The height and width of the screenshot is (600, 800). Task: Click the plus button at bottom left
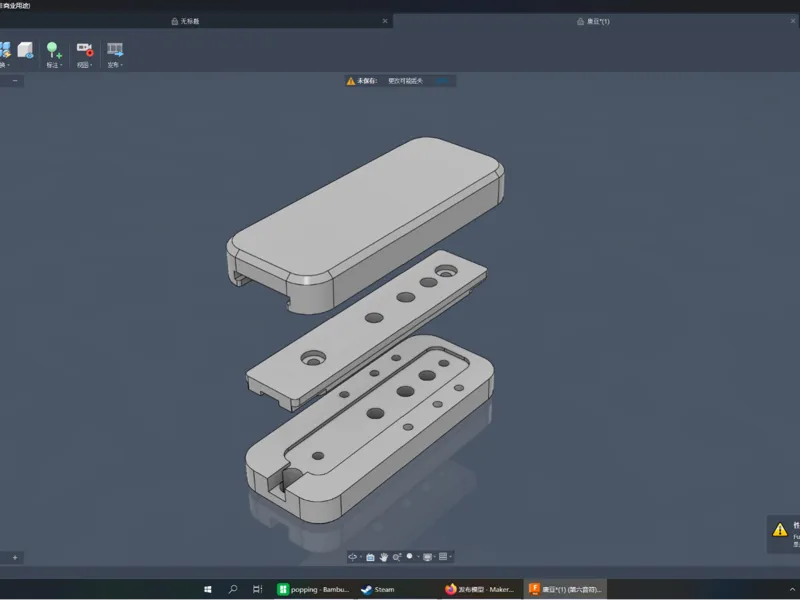click(x=15, y=558)
